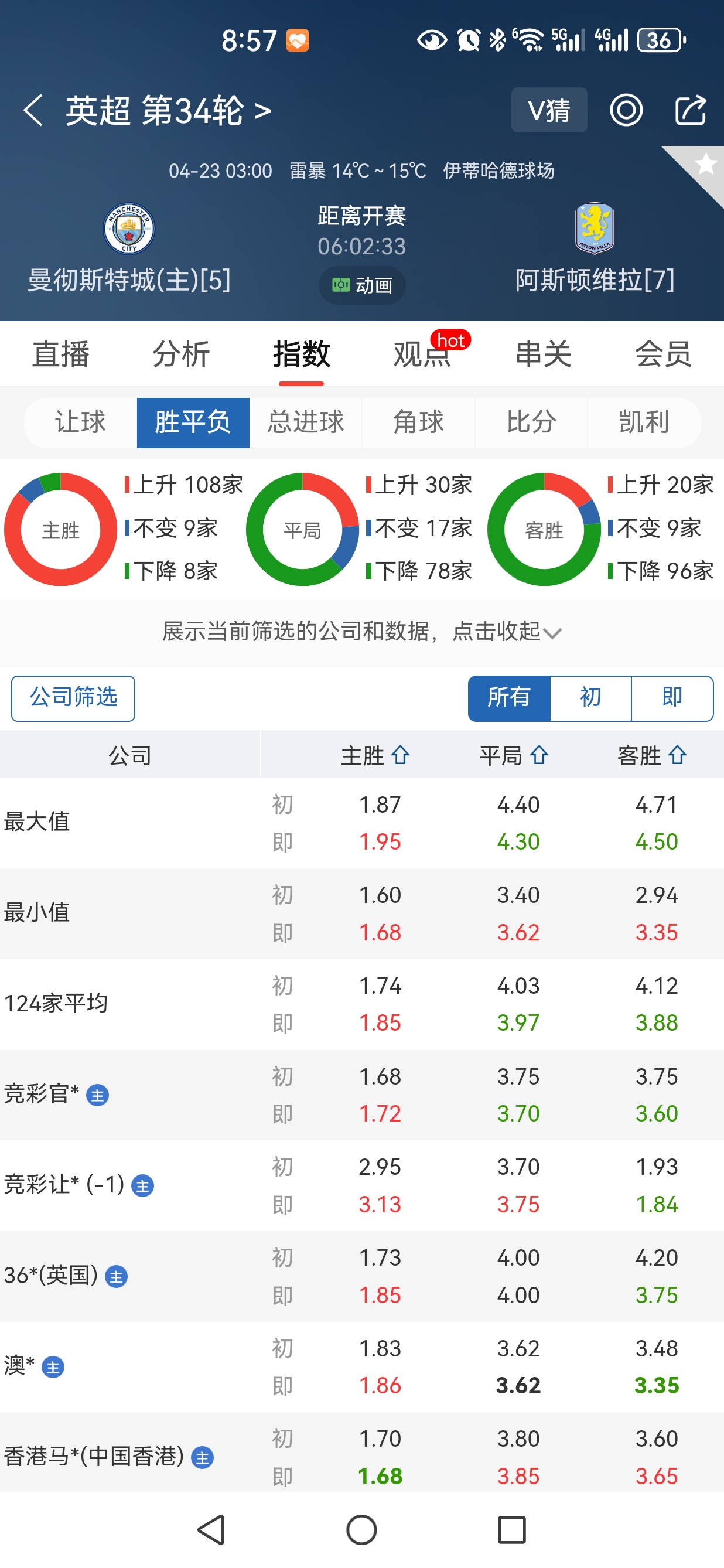Screen dimensions: 724x1568
Task: Tap Android recent apps button
Action: click(x=512, y=1530)
